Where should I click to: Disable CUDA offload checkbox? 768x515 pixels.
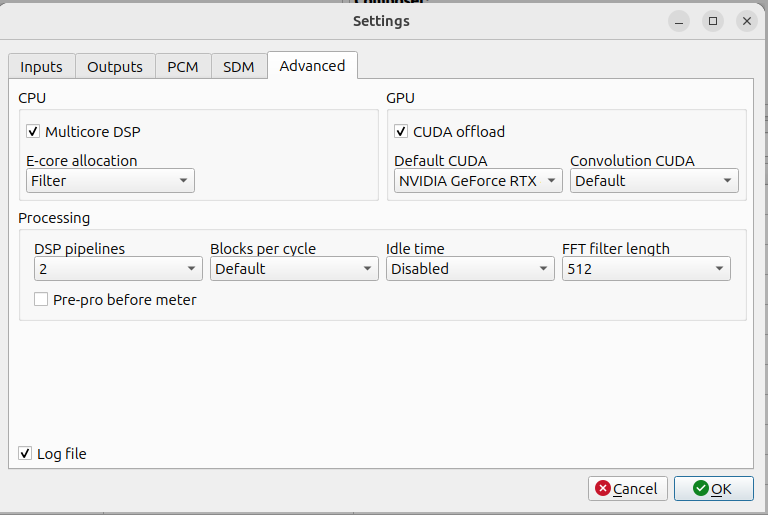pyautogui.click(x=401, y=131)
